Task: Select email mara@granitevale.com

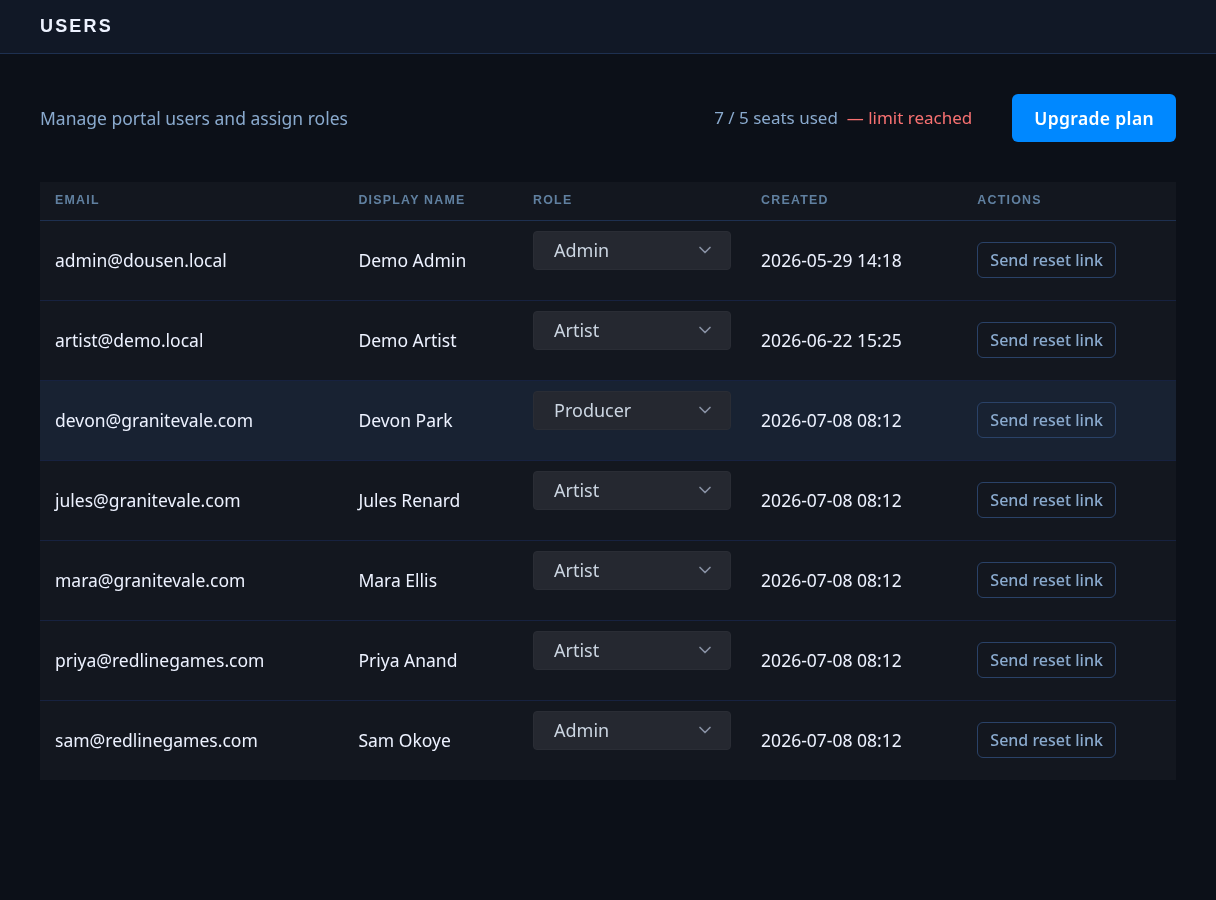Action: click(150, 580)
